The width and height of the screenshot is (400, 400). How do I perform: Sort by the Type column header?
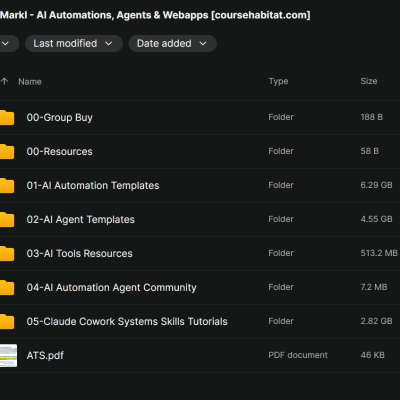(x=278, y=81)
